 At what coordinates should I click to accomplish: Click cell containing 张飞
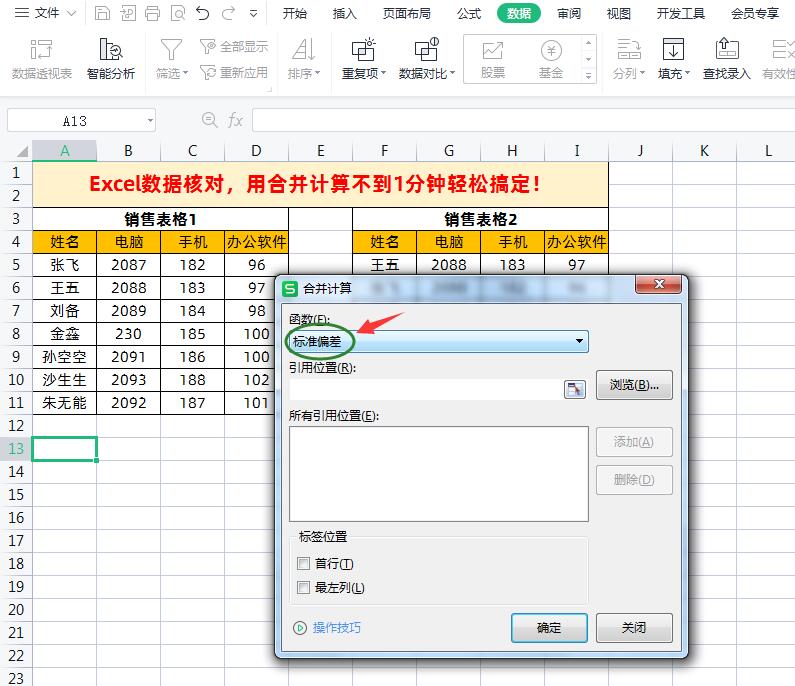point(64,265)
